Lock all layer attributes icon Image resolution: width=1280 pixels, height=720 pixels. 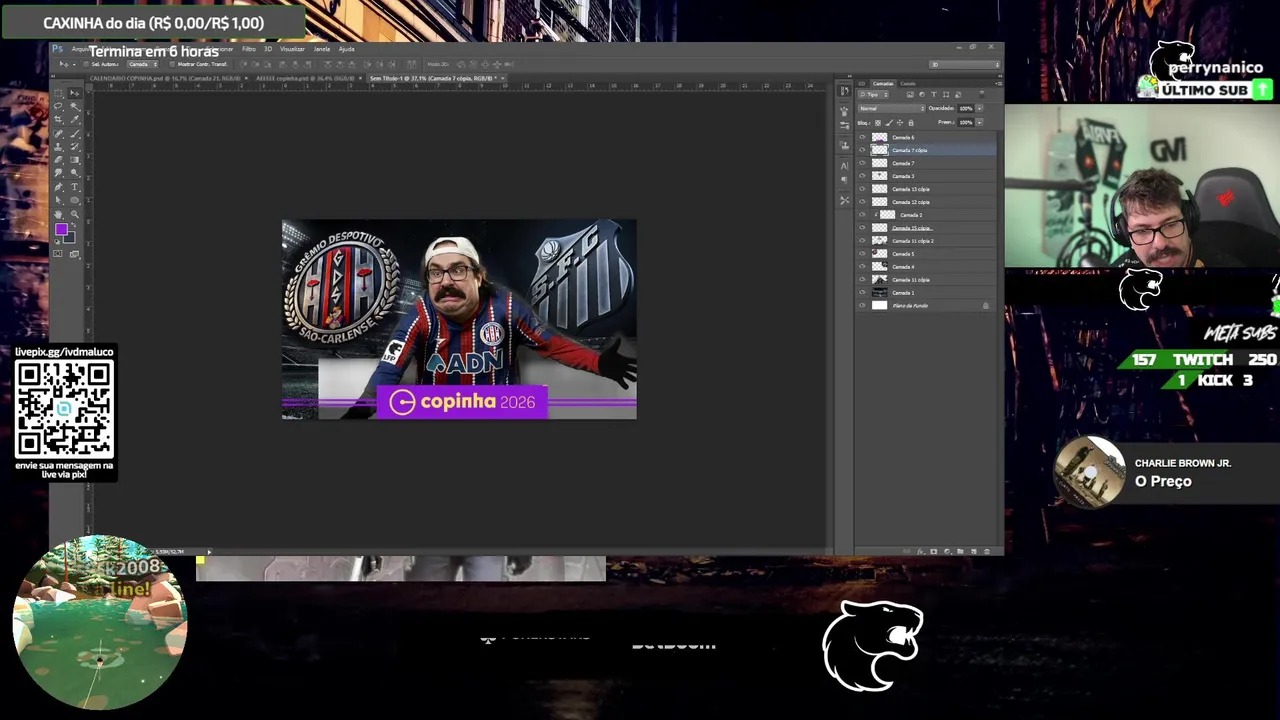coord(911,123)
